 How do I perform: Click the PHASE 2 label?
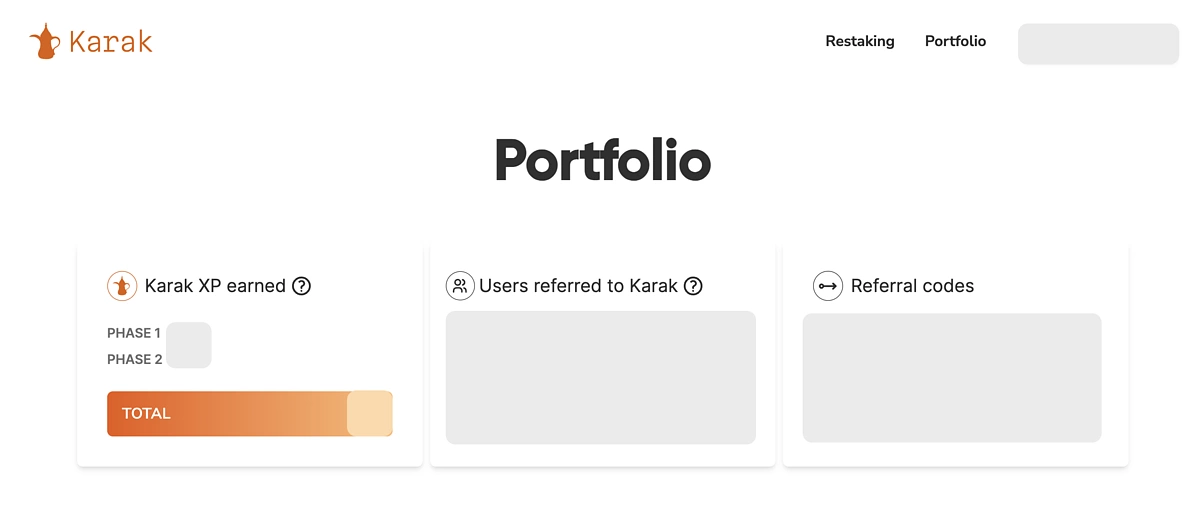coord(135,359)
